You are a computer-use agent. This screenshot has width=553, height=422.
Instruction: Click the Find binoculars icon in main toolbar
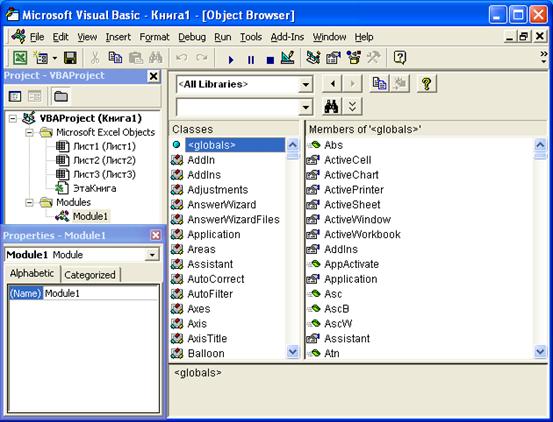156,57
